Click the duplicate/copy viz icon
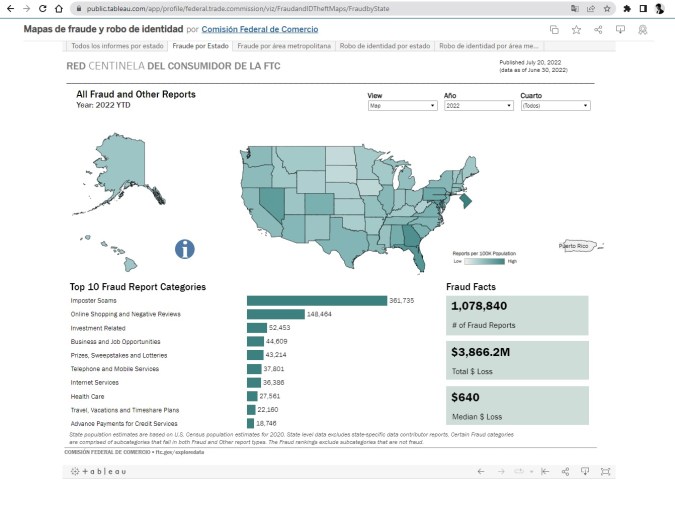The image size is (675, 528). point(554,30)
